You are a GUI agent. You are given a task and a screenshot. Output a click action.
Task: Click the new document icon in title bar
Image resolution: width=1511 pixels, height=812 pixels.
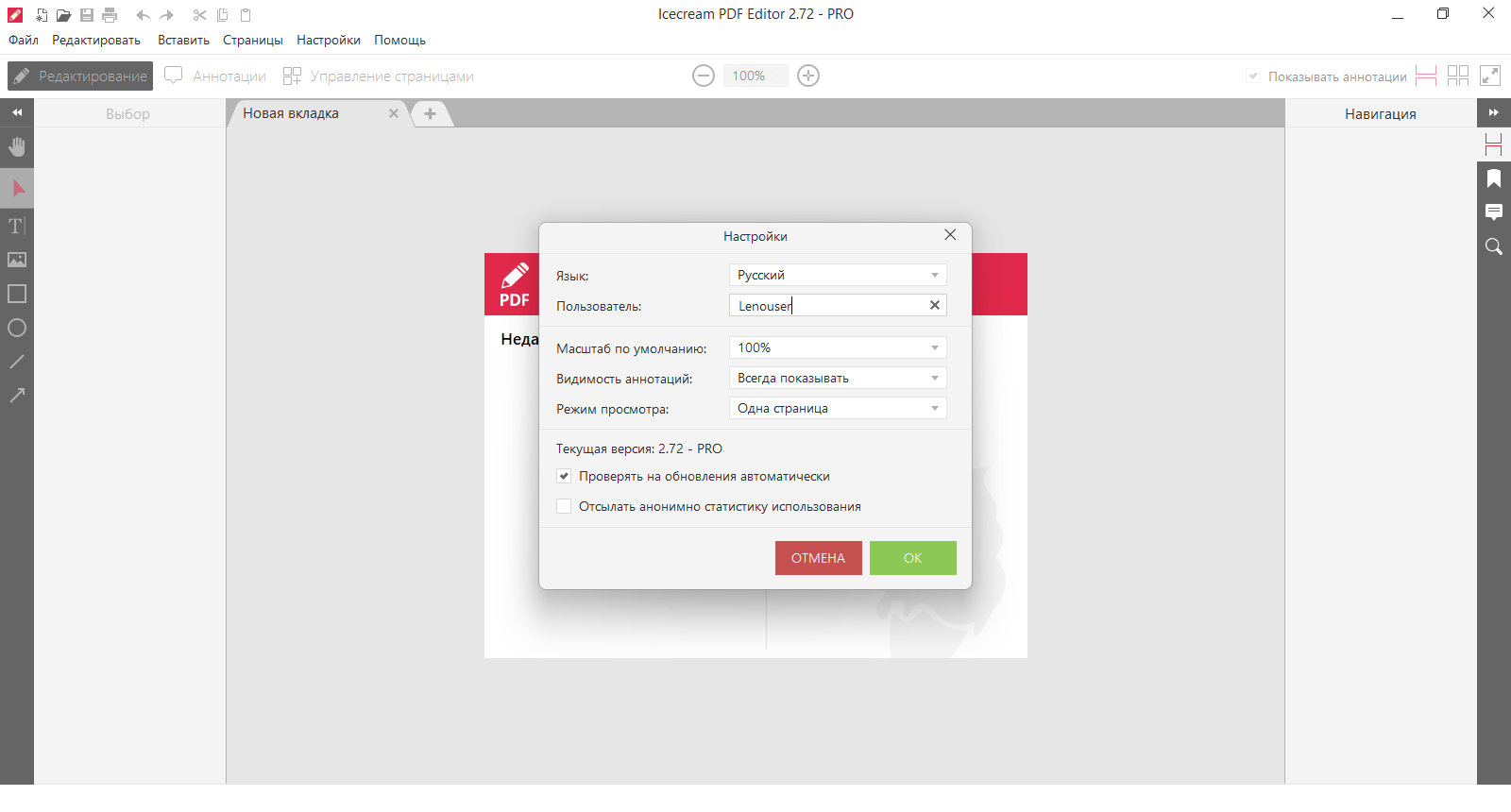(x=41, y=15)
